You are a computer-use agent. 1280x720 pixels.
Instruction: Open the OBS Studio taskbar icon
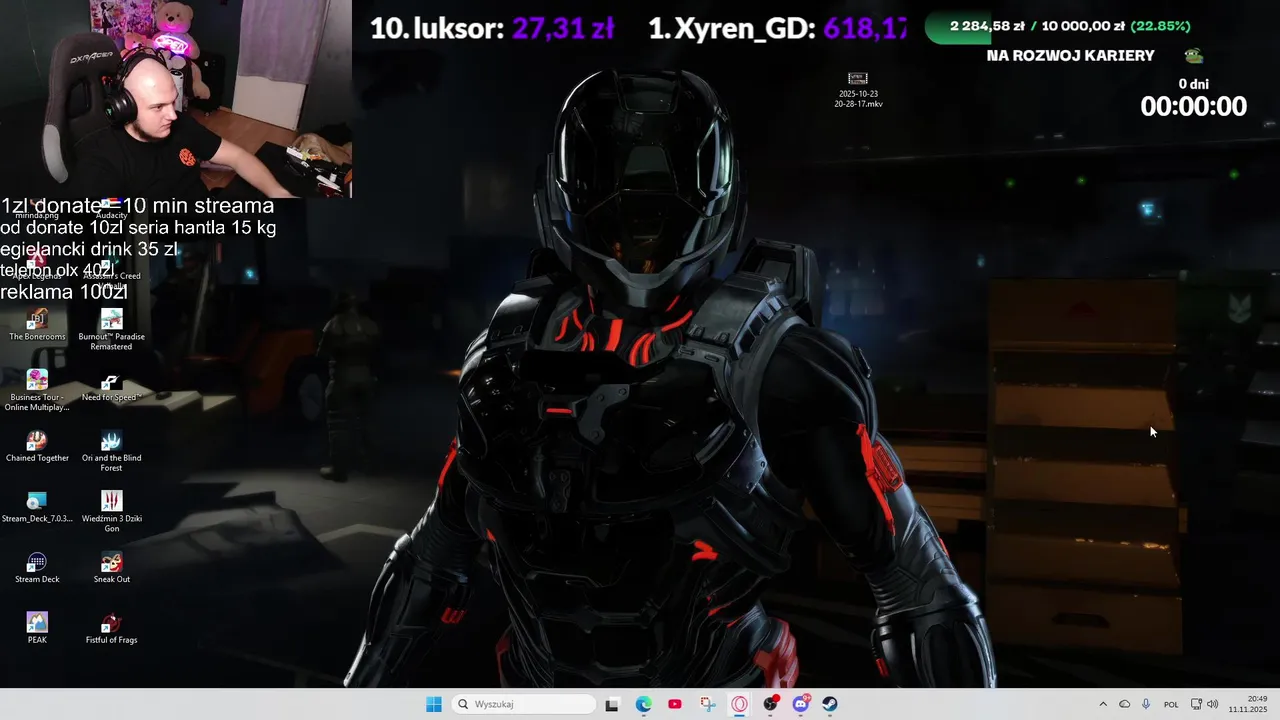(x=770, y=704)
